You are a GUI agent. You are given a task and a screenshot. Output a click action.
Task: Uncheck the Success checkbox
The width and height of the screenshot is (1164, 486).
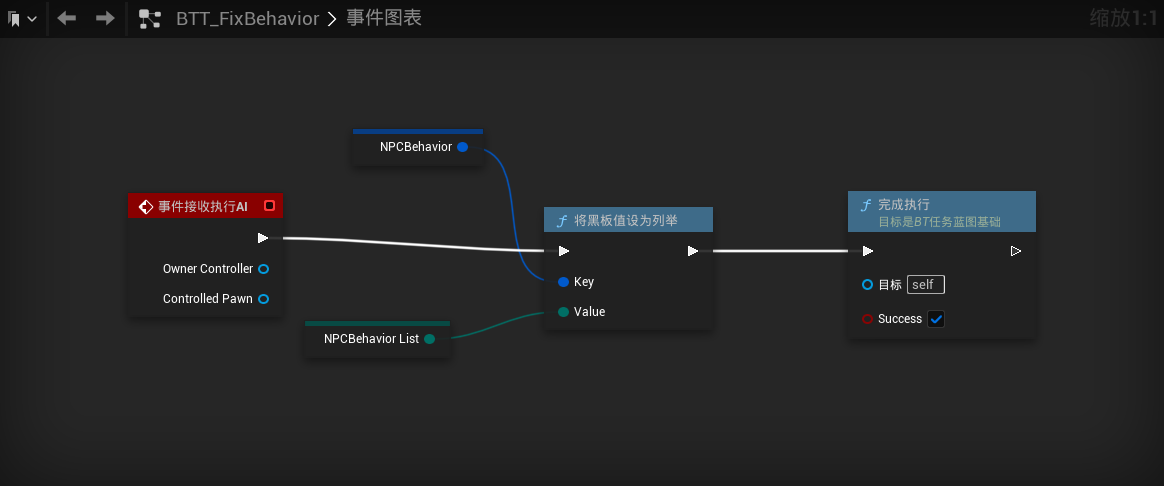click(x=936, y=319)
